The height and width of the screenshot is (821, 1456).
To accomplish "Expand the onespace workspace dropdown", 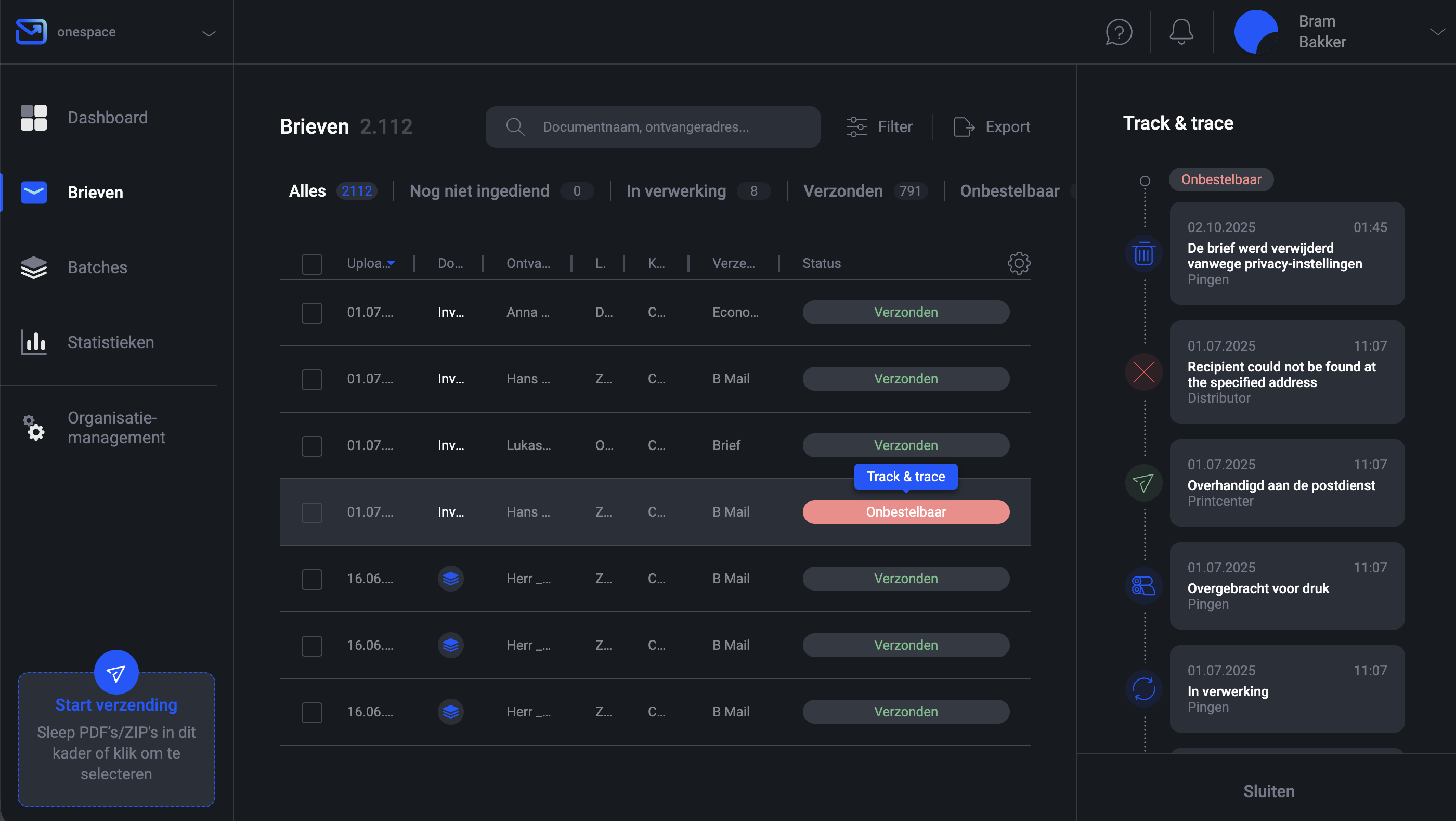I will 209,33.
